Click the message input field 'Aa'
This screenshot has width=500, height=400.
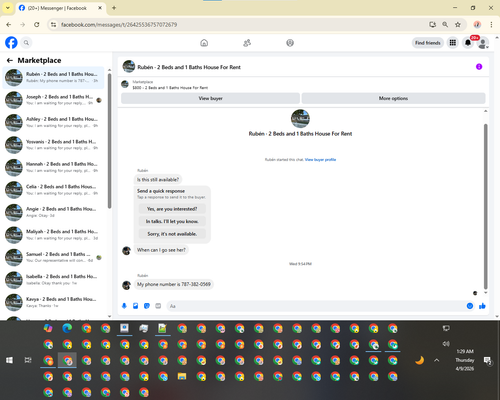317,306
